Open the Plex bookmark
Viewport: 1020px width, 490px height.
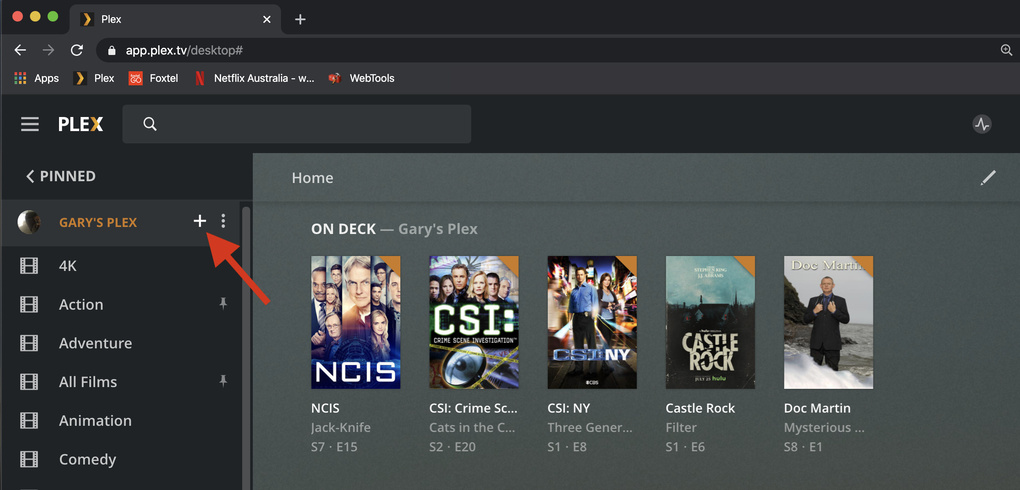click(94, 78)
